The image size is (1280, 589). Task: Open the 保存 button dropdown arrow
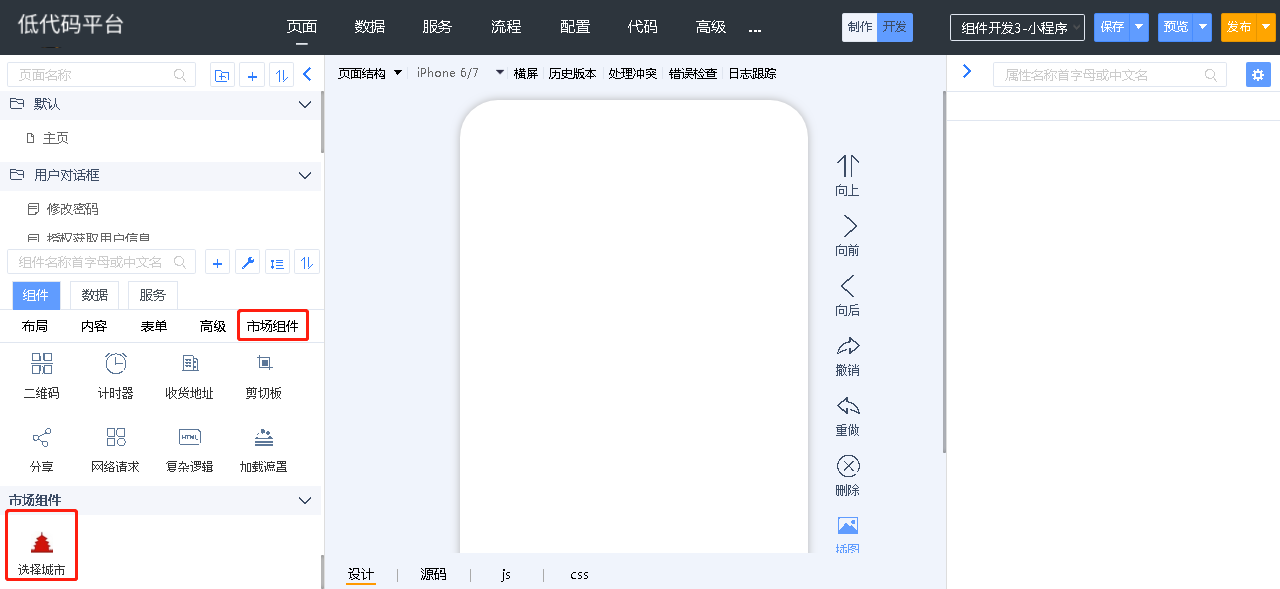[x=1139, y=27]
